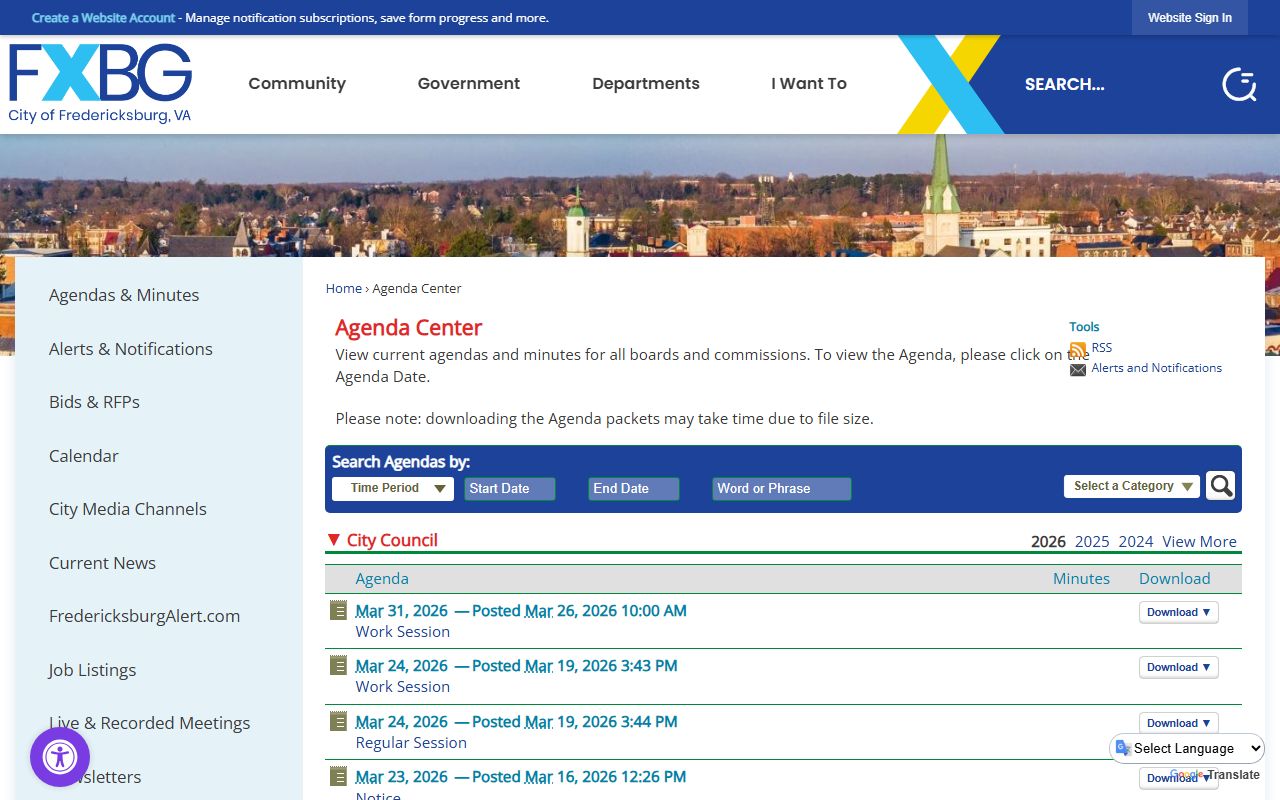This screenshot has height=800, width=1280.
Task: Open the accessibility options round icon
Action: point(60,757)
